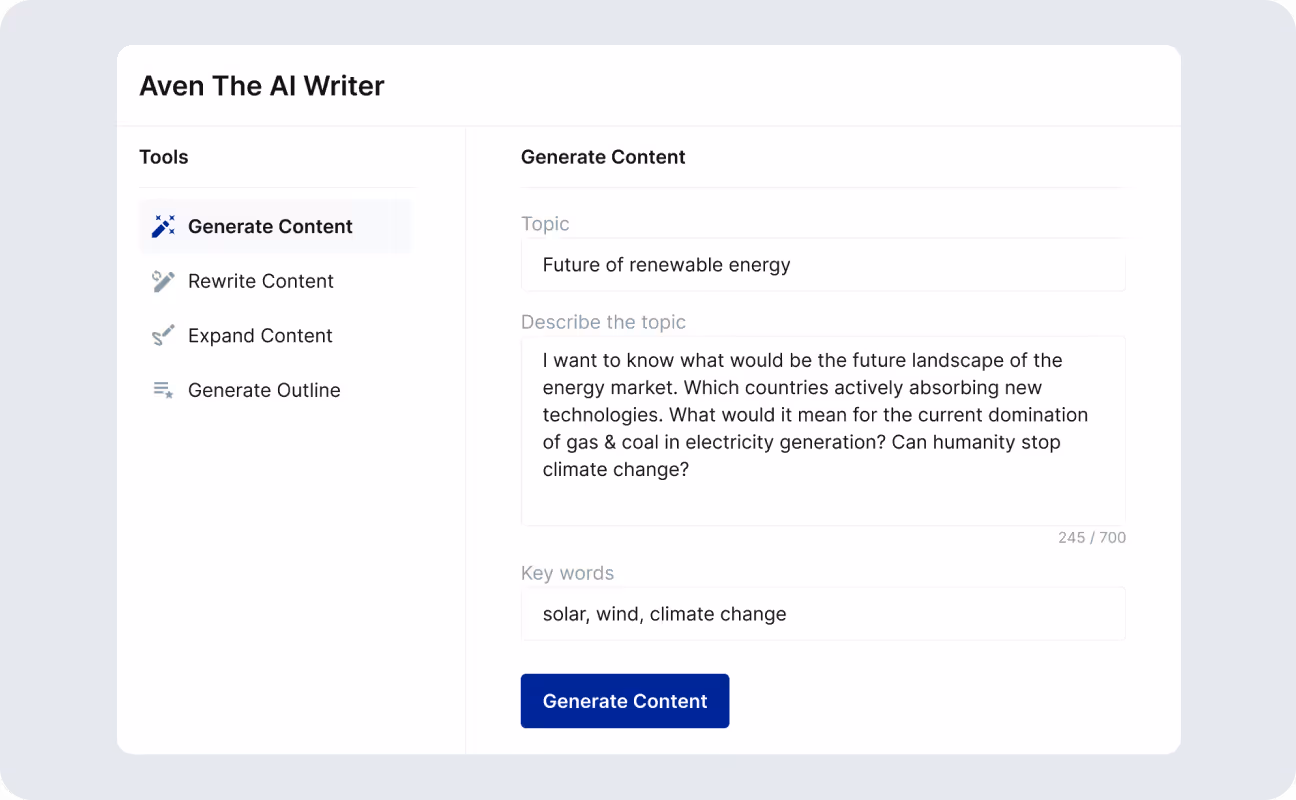Viewport: 1296px width, 800px height.
Task: Click the Aven The AI Writer title
Action: (x=262, y=86)
